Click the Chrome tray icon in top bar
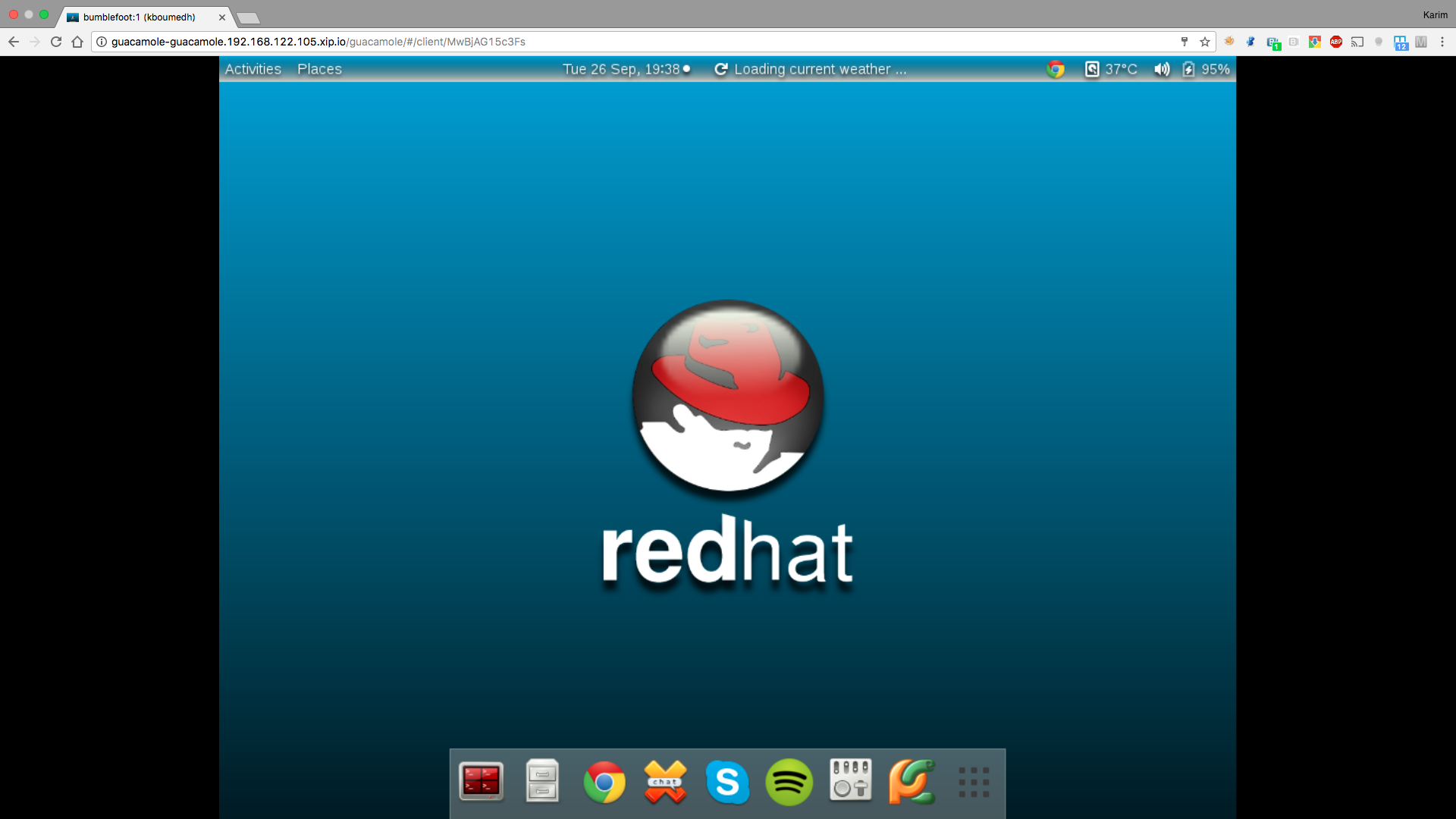 1055,69
